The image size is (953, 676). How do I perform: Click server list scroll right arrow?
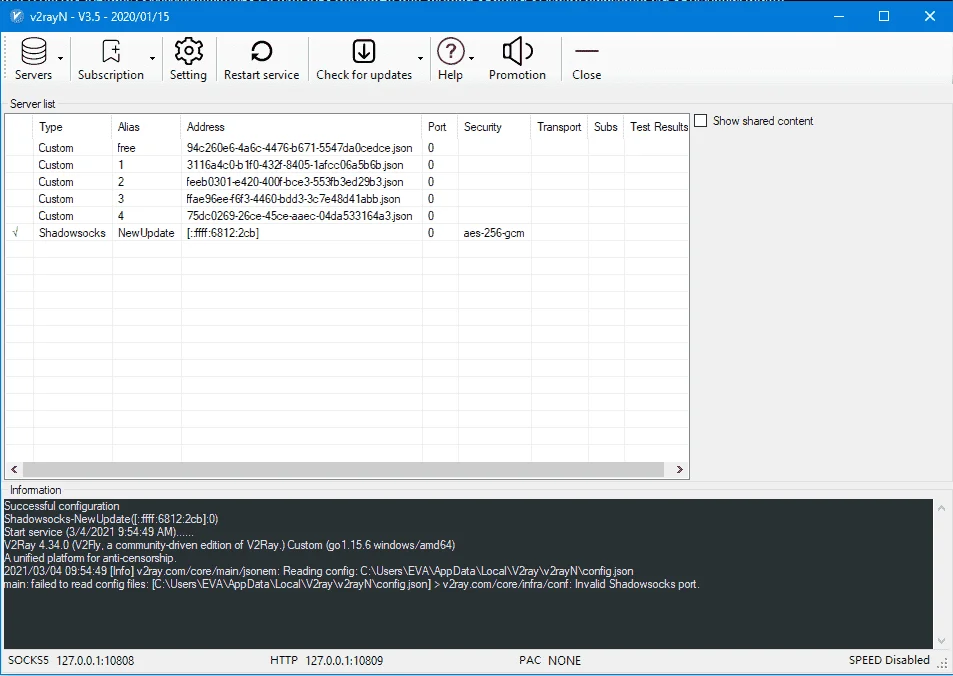[x=679, y=469]
